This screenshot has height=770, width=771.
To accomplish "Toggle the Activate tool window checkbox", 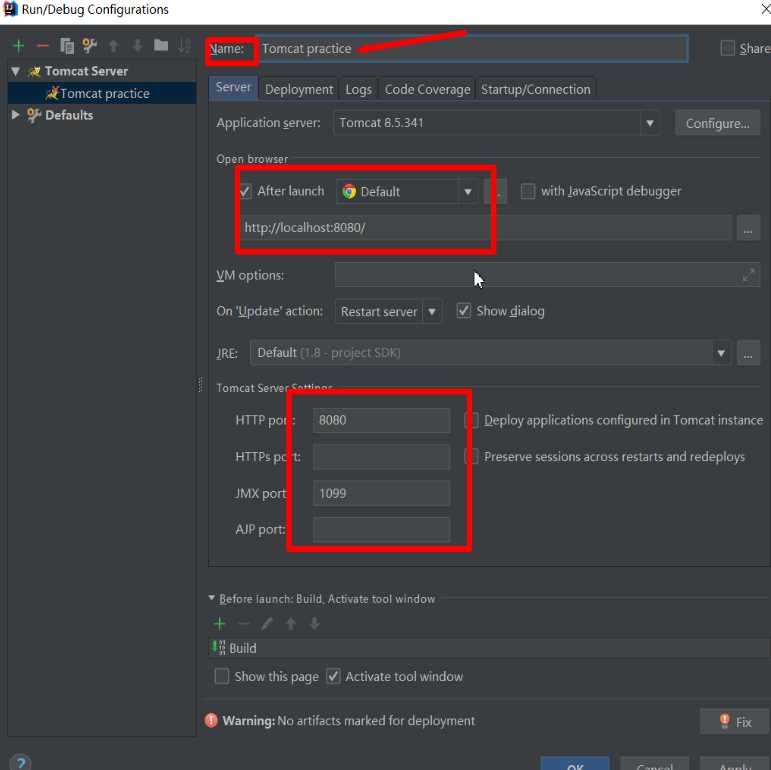I will tap(333, 676).
